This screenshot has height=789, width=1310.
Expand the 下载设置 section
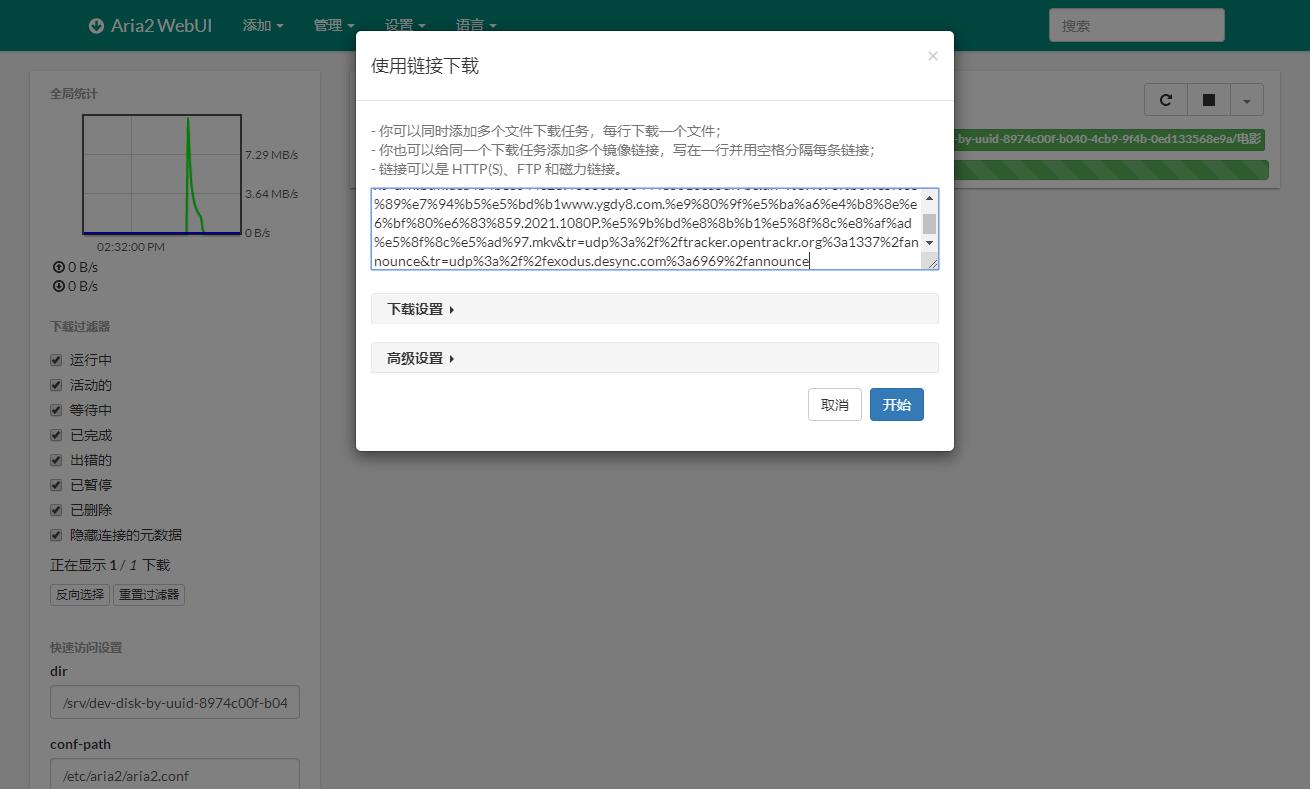[x=420, y=308]
